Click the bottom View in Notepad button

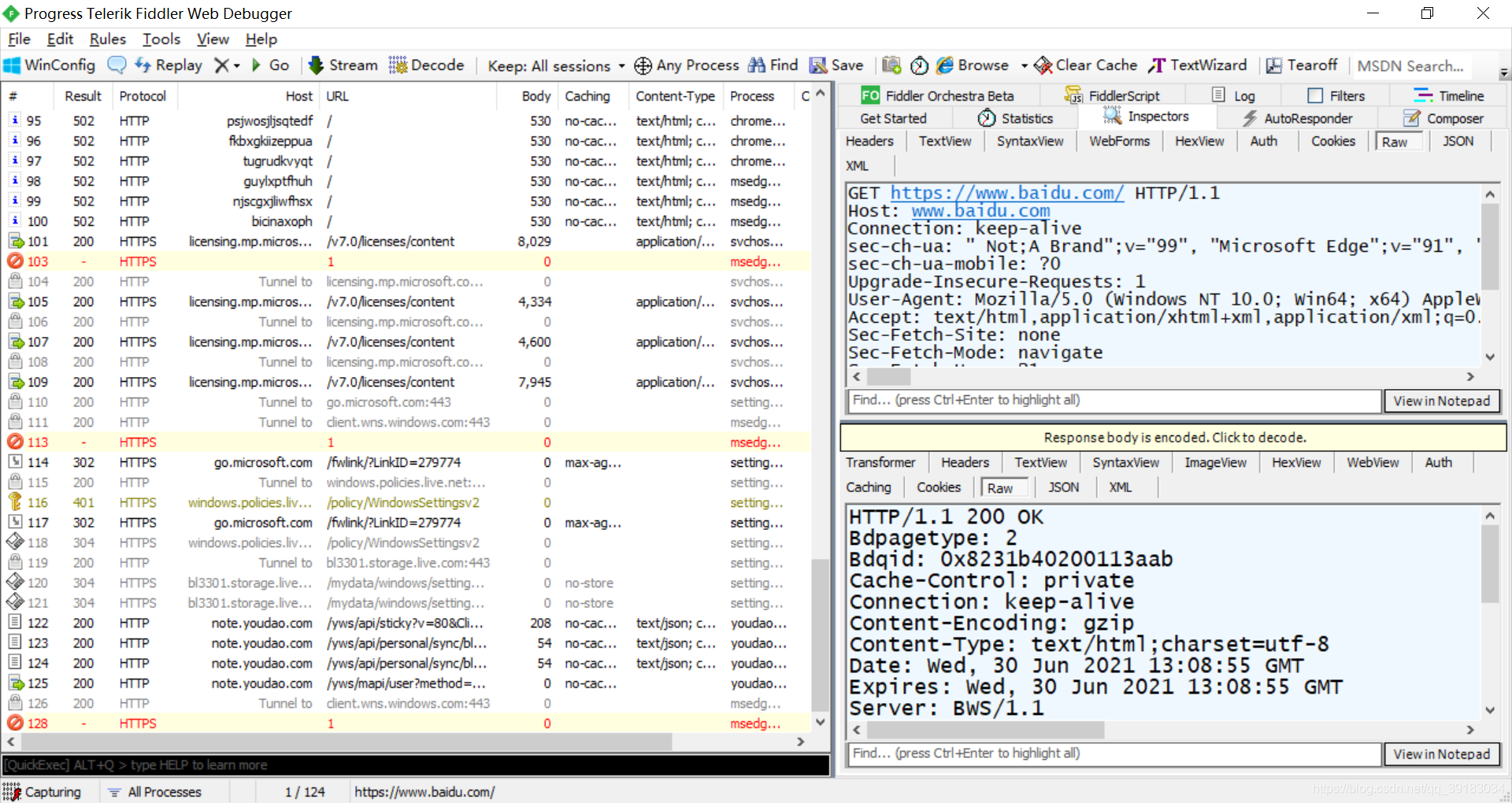coord(1442,754)
